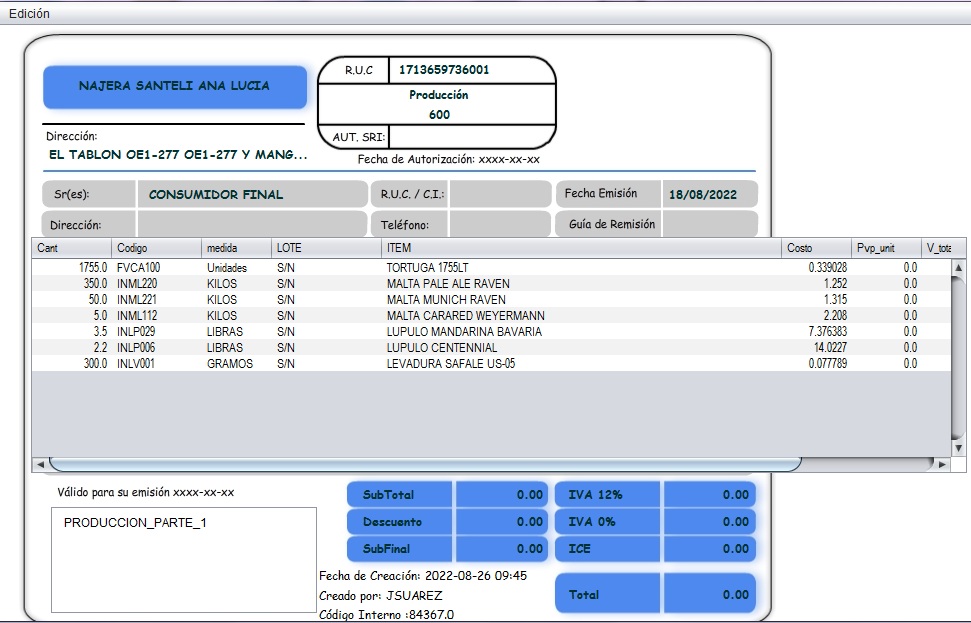Click the Codigo column header
971x623 pixels.
click(x=155, y=248)
